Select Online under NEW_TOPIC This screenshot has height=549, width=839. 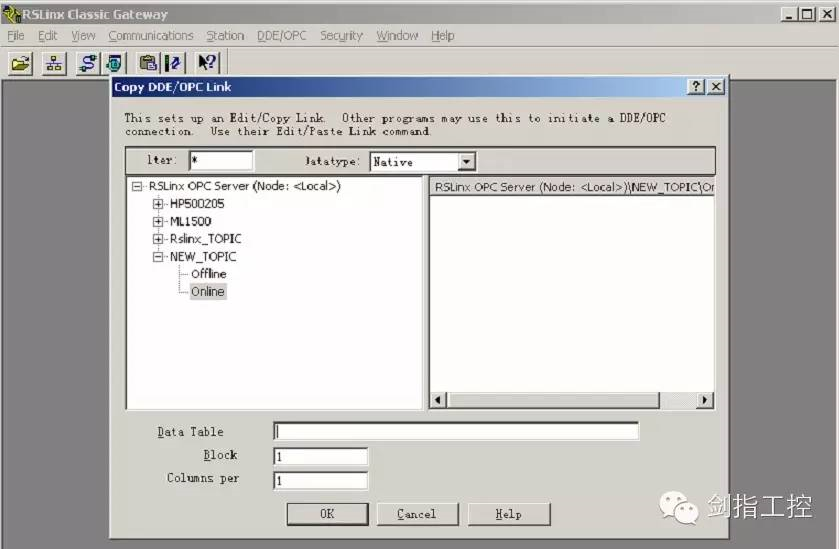tap(208, 292)
